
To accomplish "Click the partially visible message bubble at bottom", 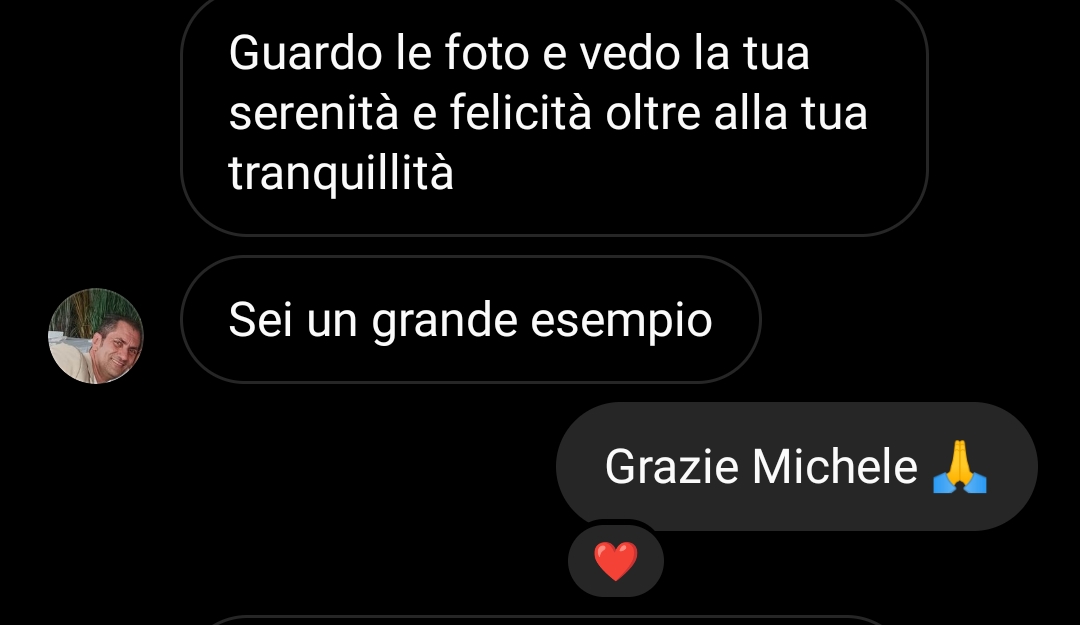I will 544,620.
